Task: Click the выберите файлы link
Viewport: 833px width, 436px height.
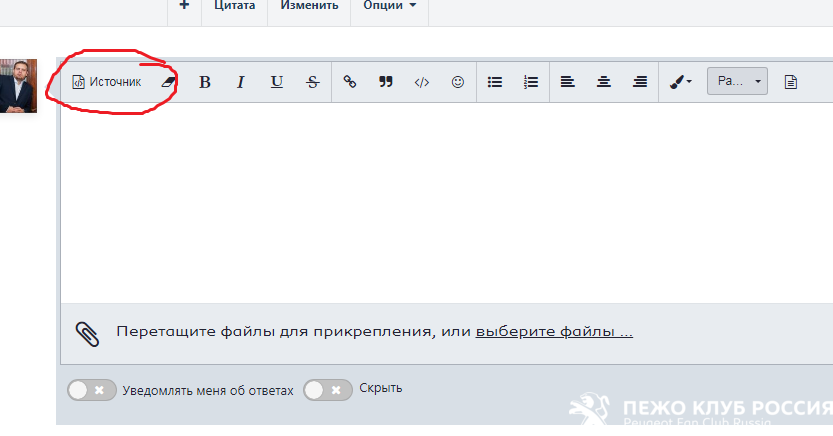Action: click(x=554, y=331)
